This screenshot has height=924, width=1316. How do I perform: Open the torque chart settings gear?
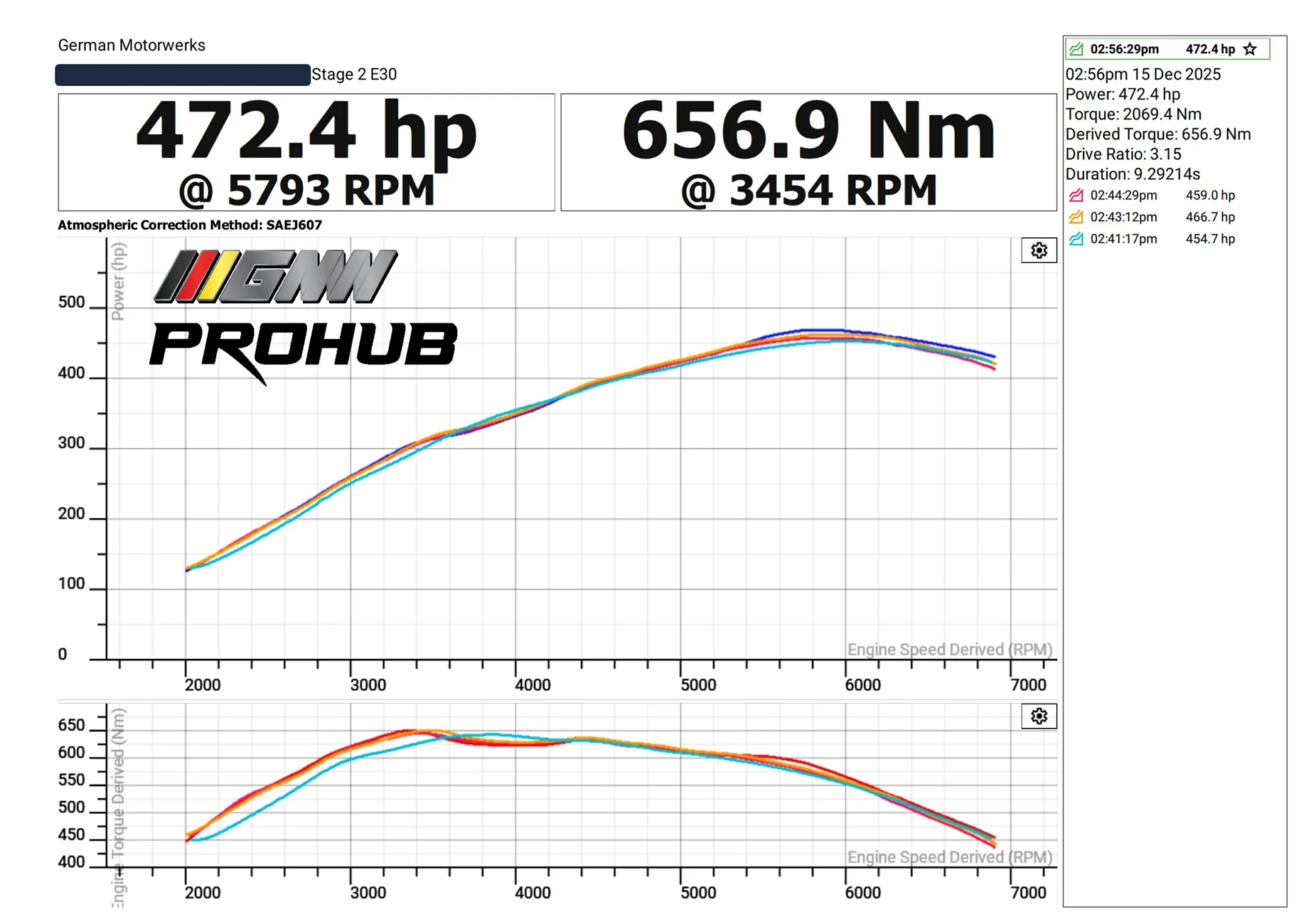point(1039,716)
